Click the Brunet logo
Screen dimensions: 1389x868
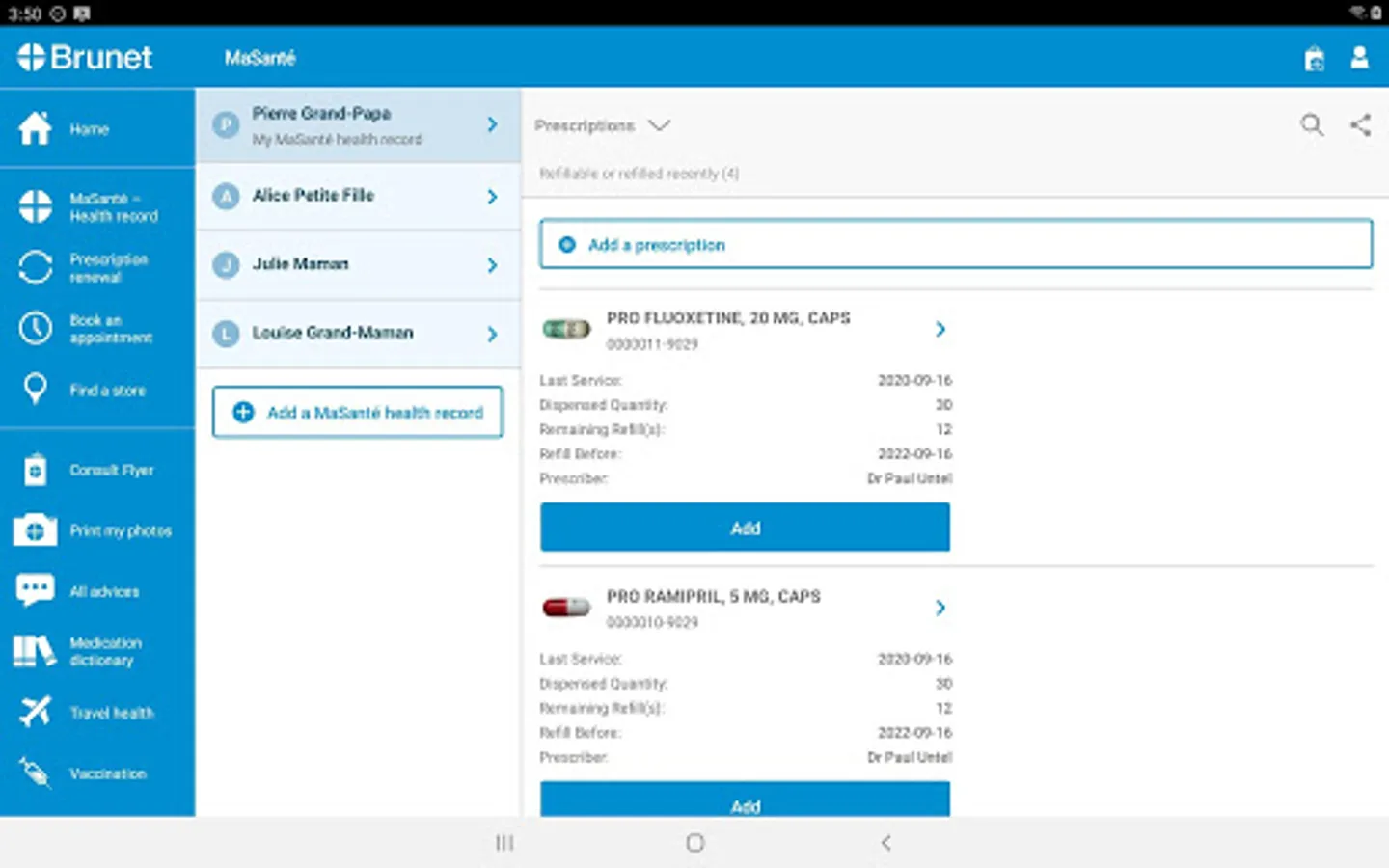(x=85, y=58)
